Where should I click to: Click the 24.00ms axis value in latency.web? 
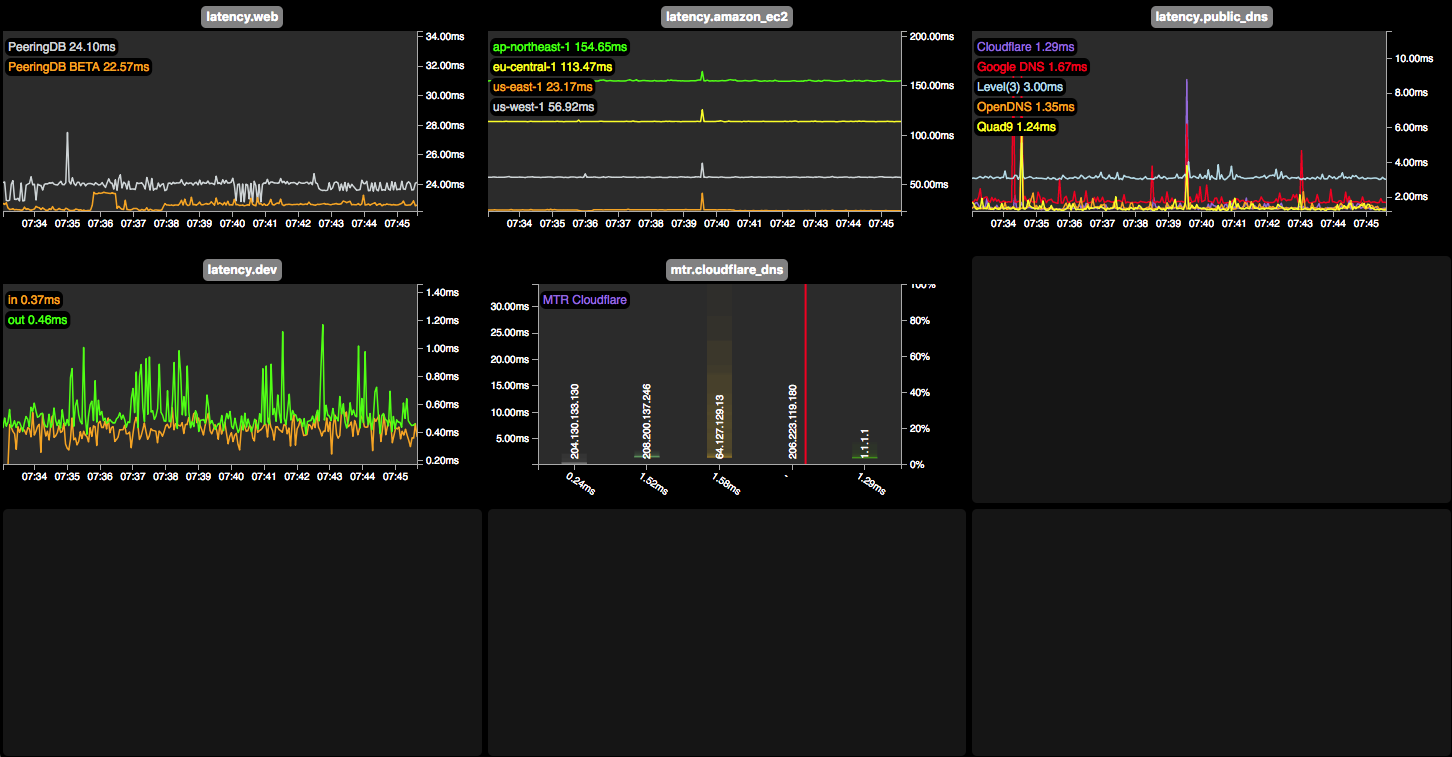tap(445, 184)
